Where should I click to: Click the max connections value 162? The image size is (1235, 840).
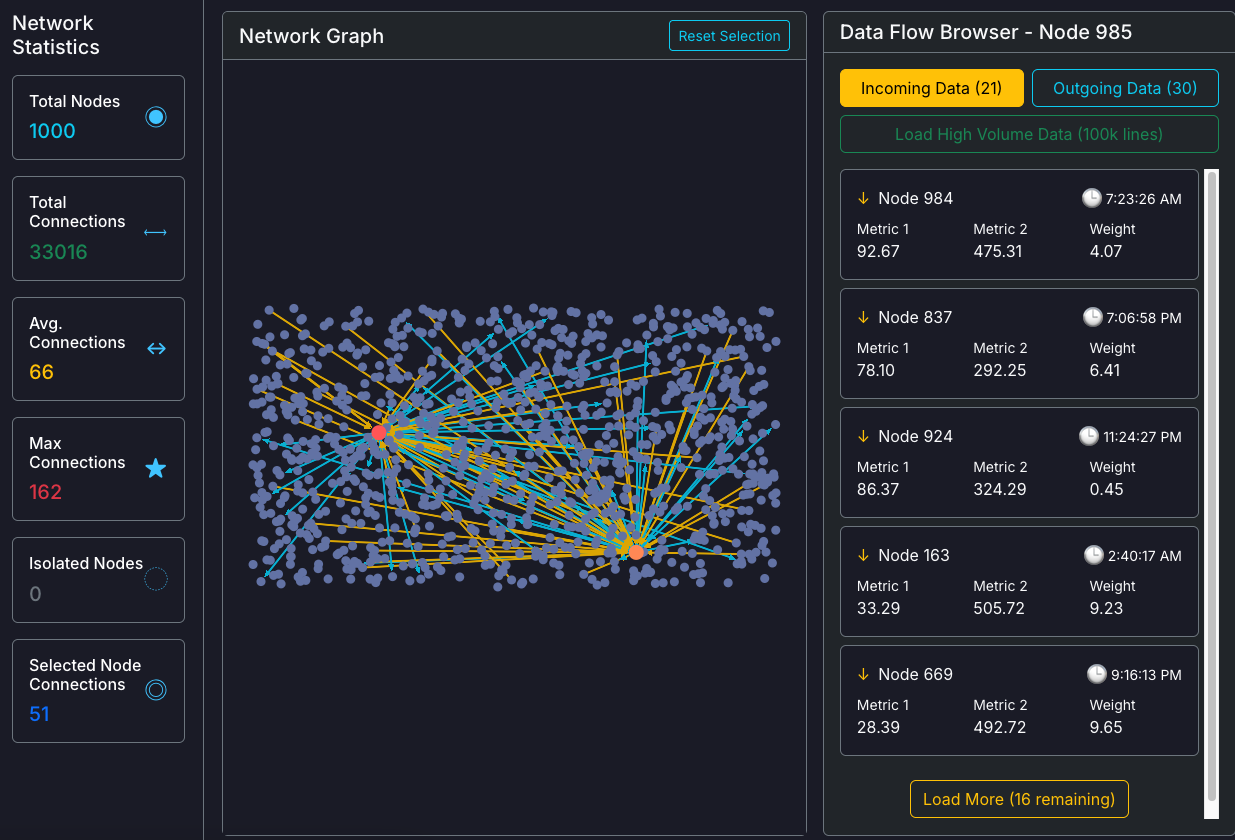45,492
